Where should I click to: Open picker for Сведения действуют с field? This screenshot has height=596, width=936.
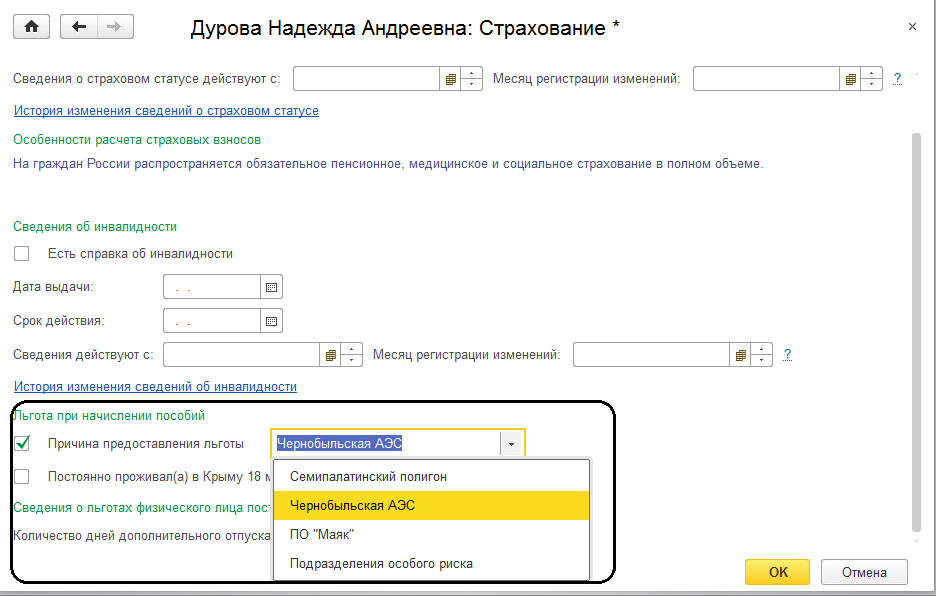pos(330,355)
